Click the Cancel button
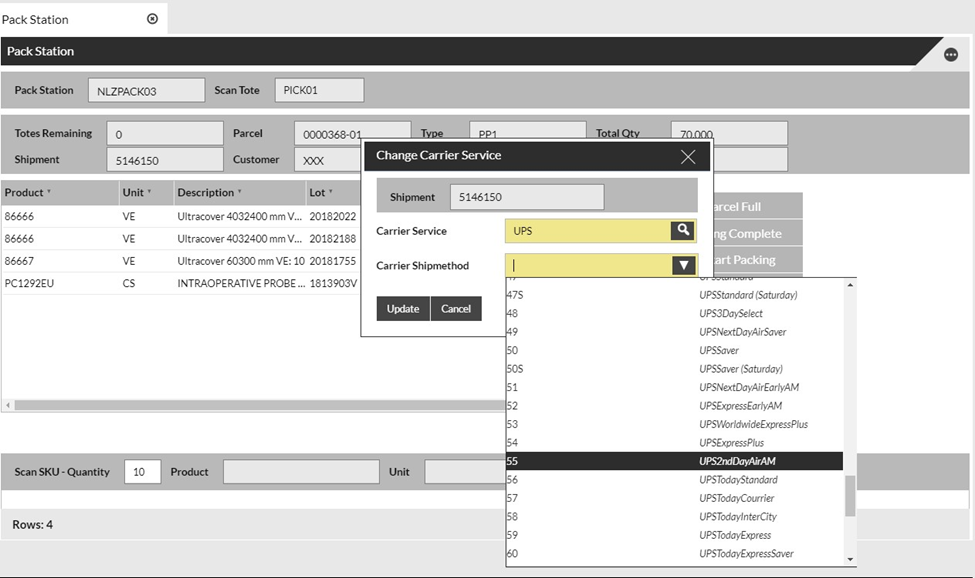This screenshot has height=578, width=975. [x=456, y=309]
